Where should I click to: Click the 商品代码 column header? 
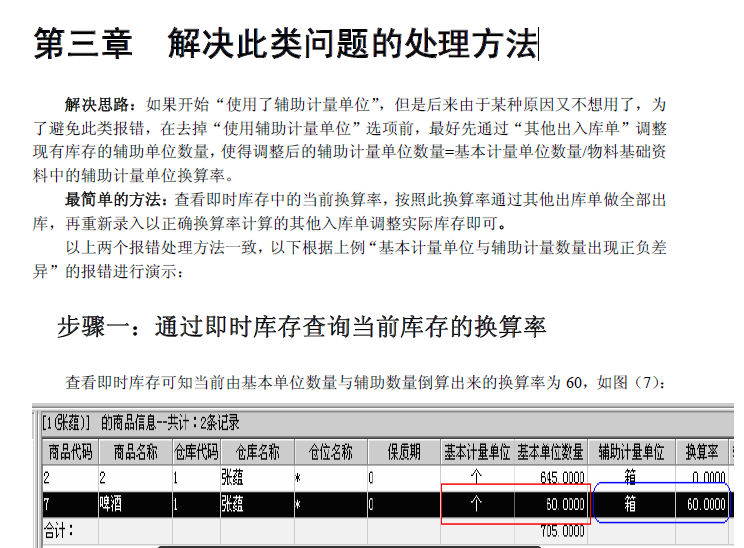(x=69, y=452)
